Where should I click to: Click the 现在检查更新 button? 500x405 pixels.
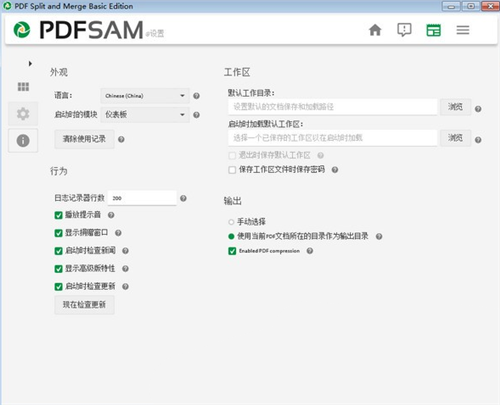pyautogui.click(x=84, y=305)
